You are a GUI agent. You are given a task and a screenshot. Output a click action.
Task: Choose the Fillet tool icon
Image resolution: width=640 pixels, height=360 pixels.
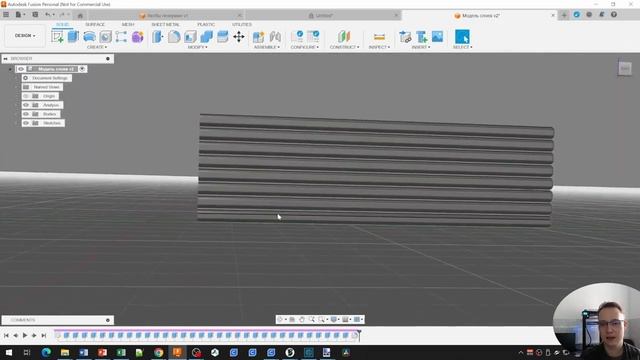pyautogui.click(x=174, y=37)
